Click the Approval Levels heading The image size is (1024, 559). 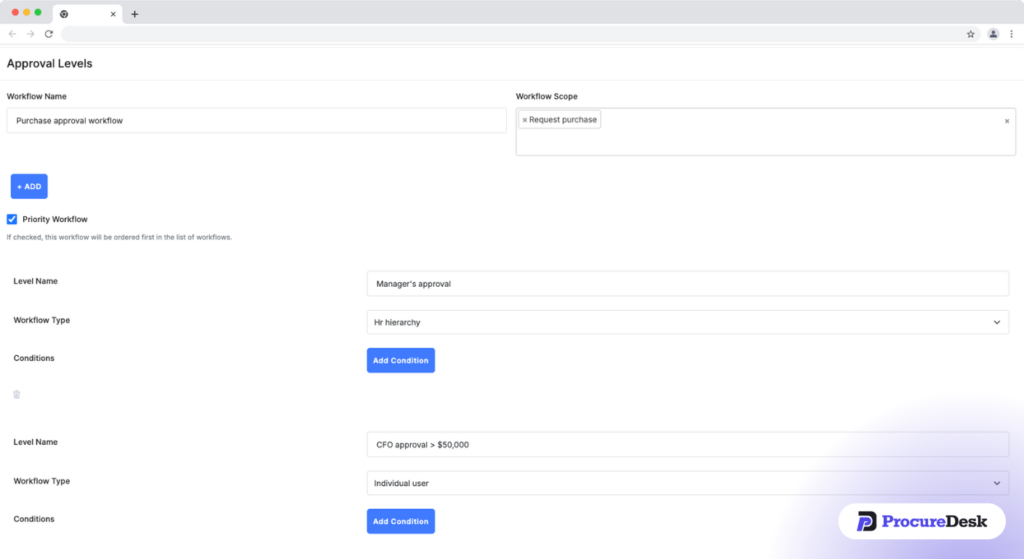tap(50, 63)
